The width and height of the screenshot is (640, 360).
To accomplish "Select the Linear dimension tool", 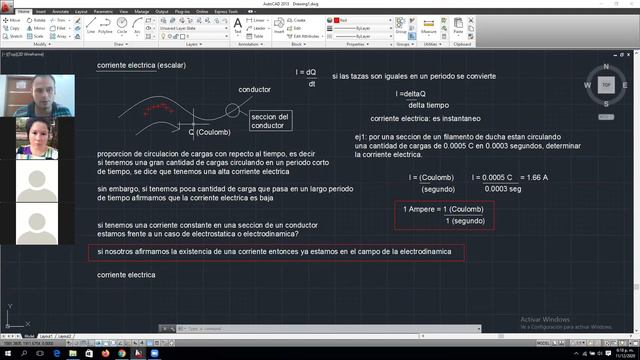I will click(x=256, y=20).
